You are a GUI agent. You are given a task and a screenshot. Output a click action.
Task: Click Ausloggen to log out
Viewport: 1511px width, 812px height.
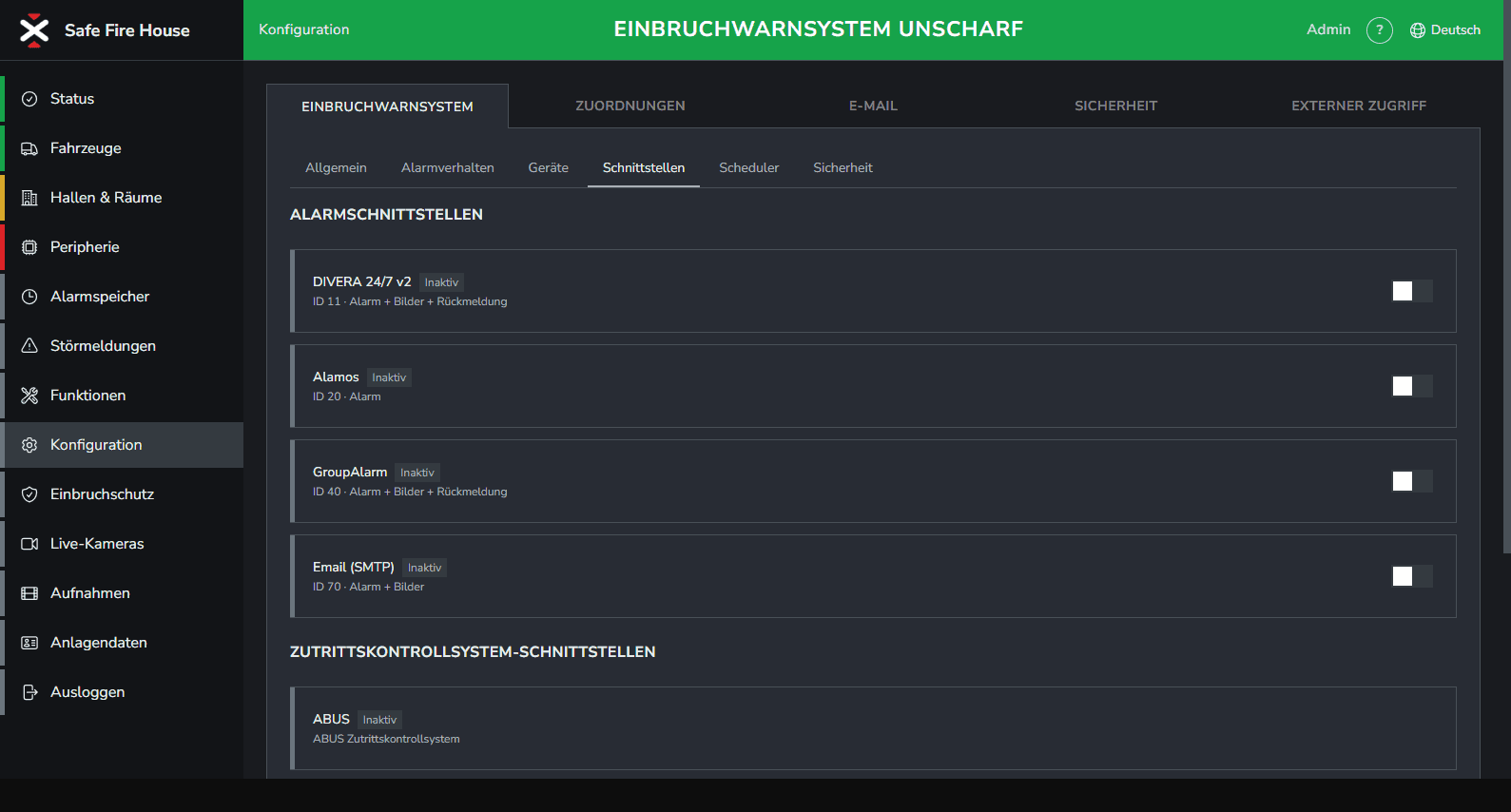(x=122, y=692)
